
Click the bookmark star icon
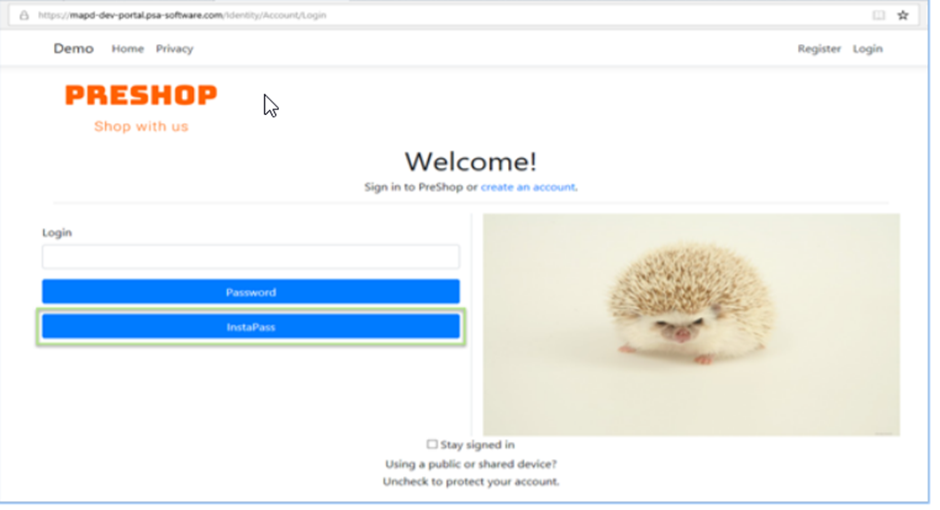(902, 16)
